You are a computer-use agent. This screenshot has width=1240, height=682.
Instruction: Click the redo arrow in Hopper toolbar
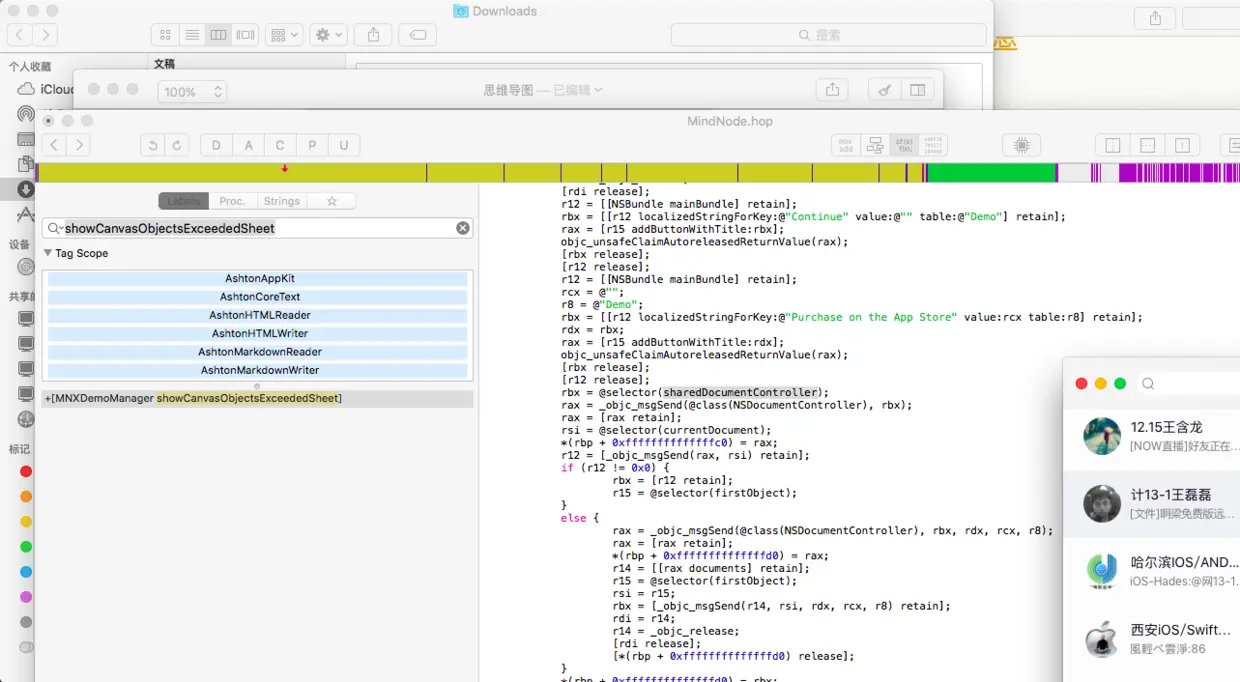177,145
